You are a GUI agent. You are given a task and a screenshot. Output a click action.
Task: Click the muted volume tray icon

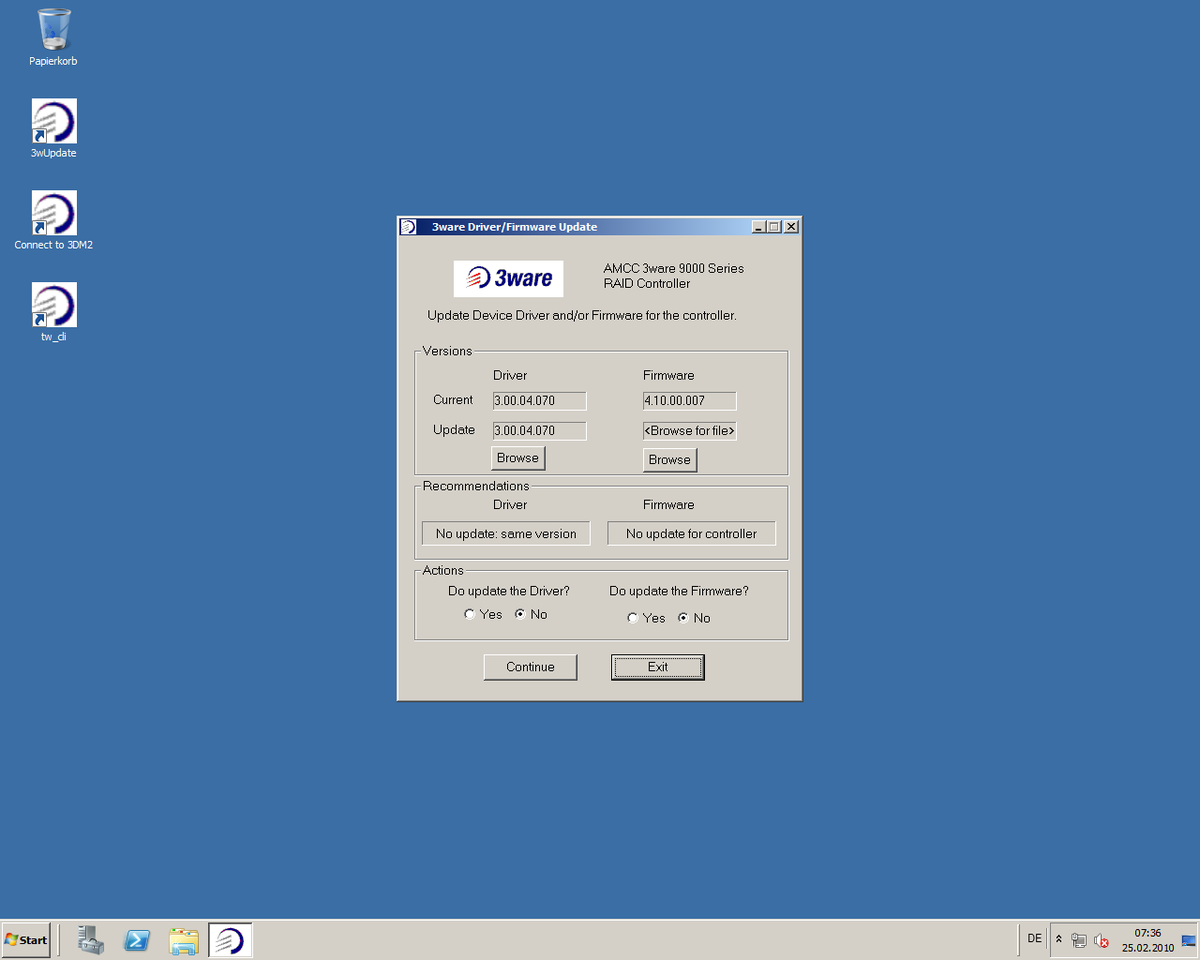point(1101,940)
